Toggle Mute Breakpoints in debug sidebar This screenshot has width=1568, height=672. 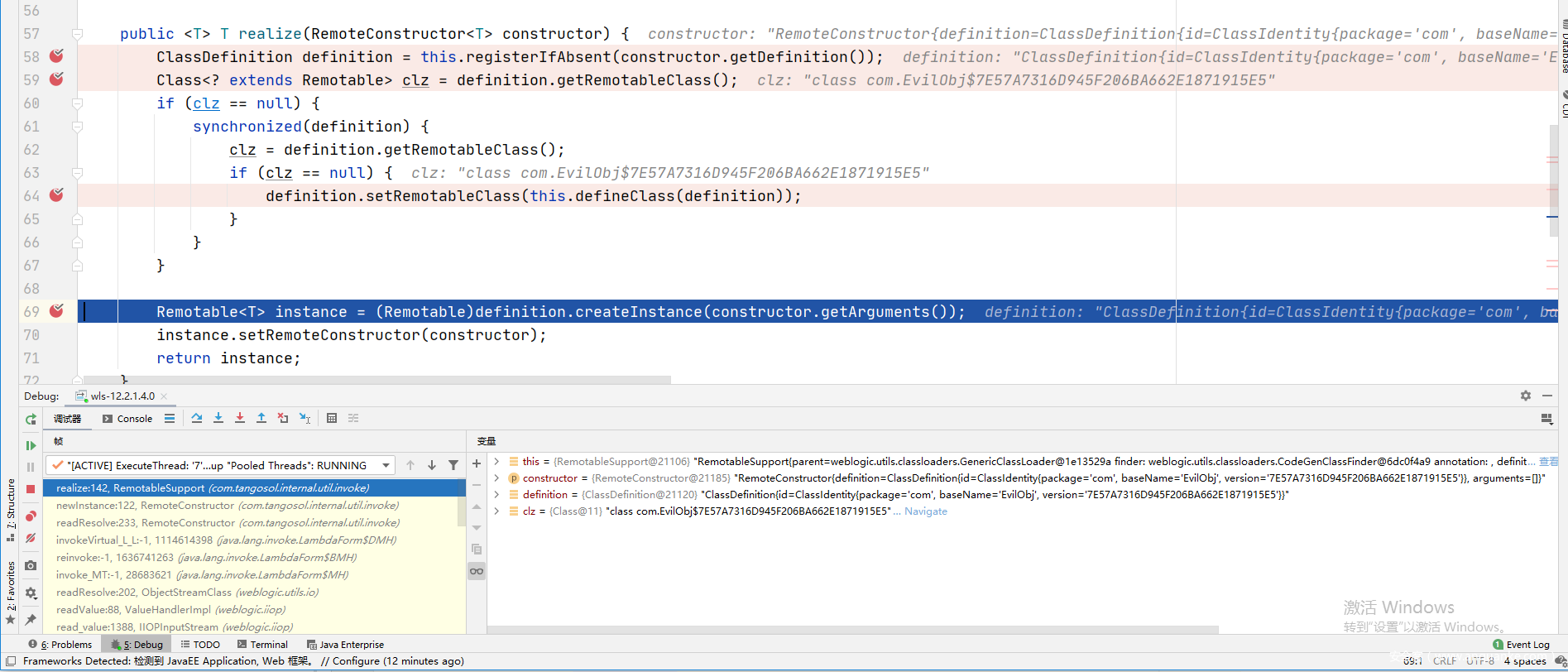pos(31,538)
